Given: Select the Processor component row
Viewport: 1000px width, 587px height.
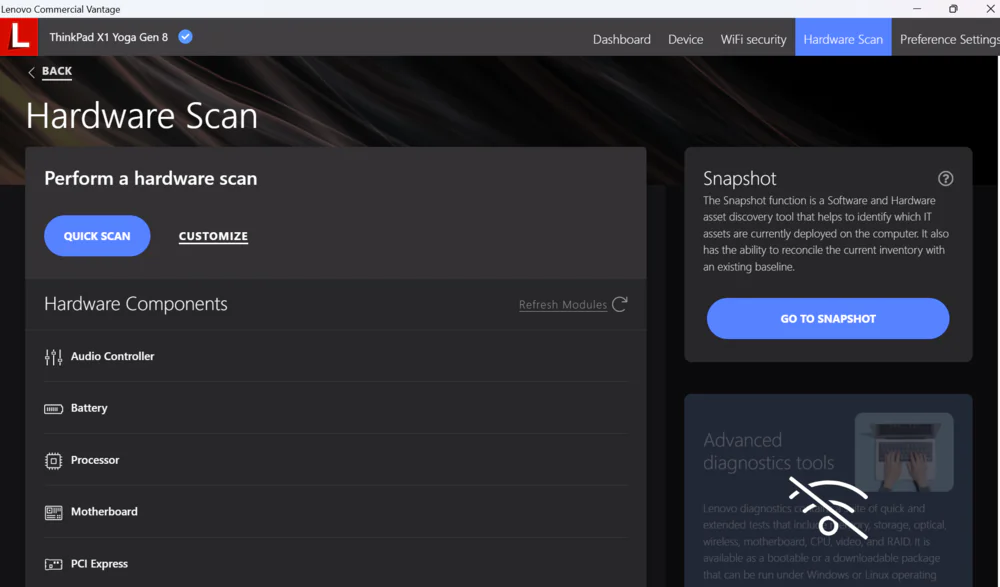Looking at the screenshot, I should coord(335,460).
